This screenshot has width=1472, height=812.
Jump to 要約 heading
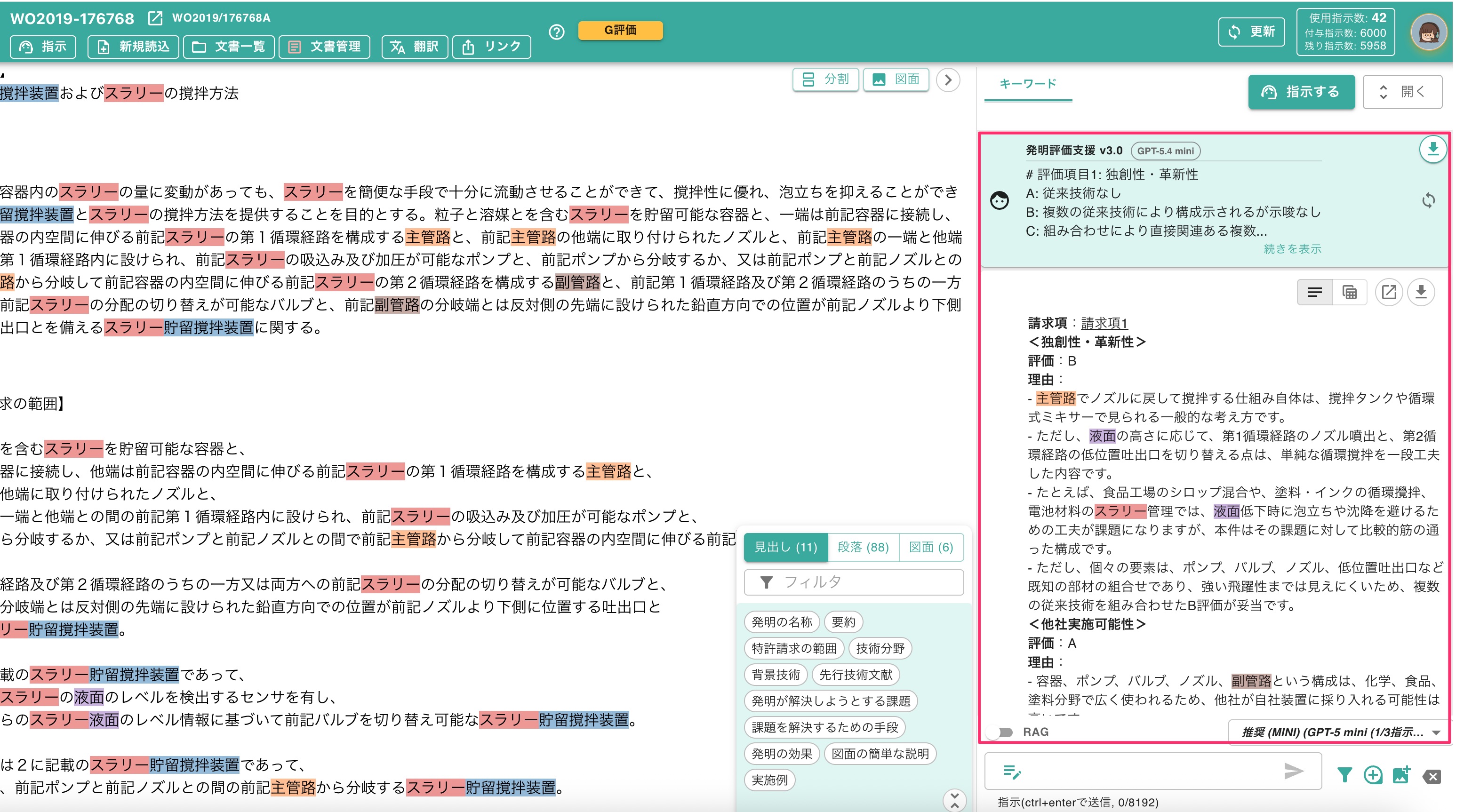(x=843, y=622)
